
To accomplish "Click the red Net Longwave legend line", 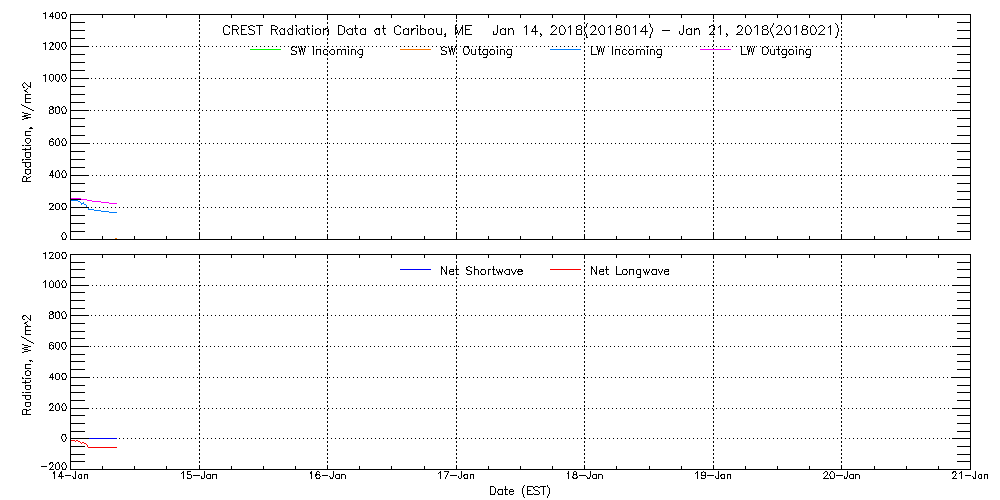I will (565, 270).
